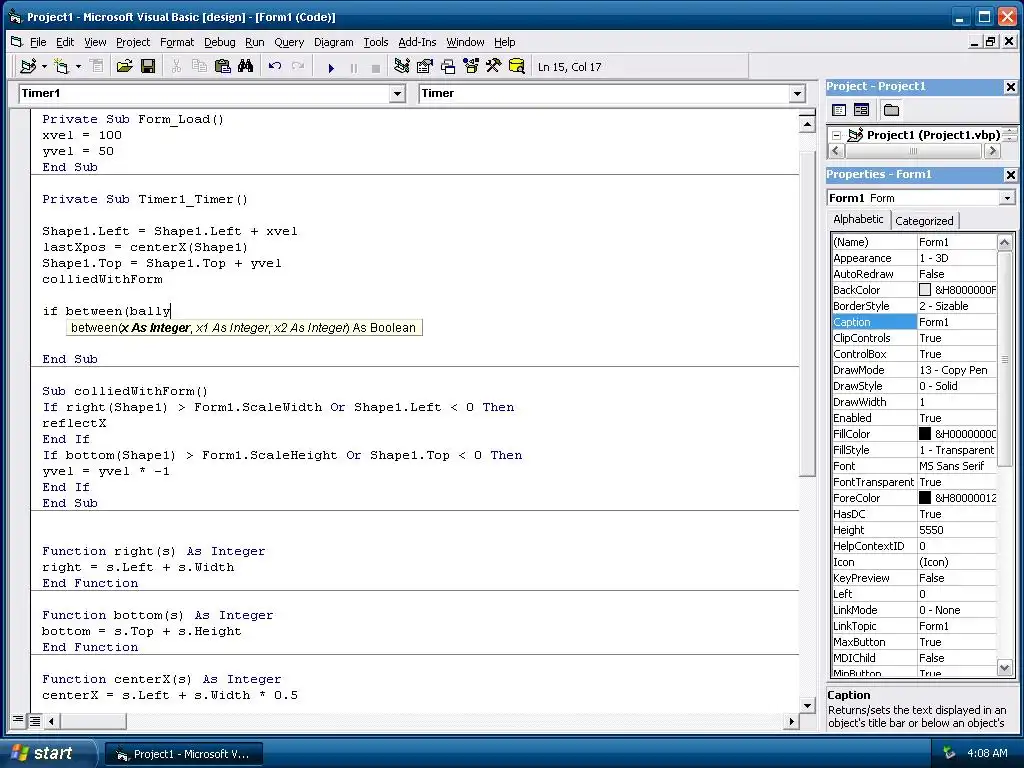Save the project with the floppy icon
Viewport: 1024px width, 768px height.
click(x=148, y=66)
